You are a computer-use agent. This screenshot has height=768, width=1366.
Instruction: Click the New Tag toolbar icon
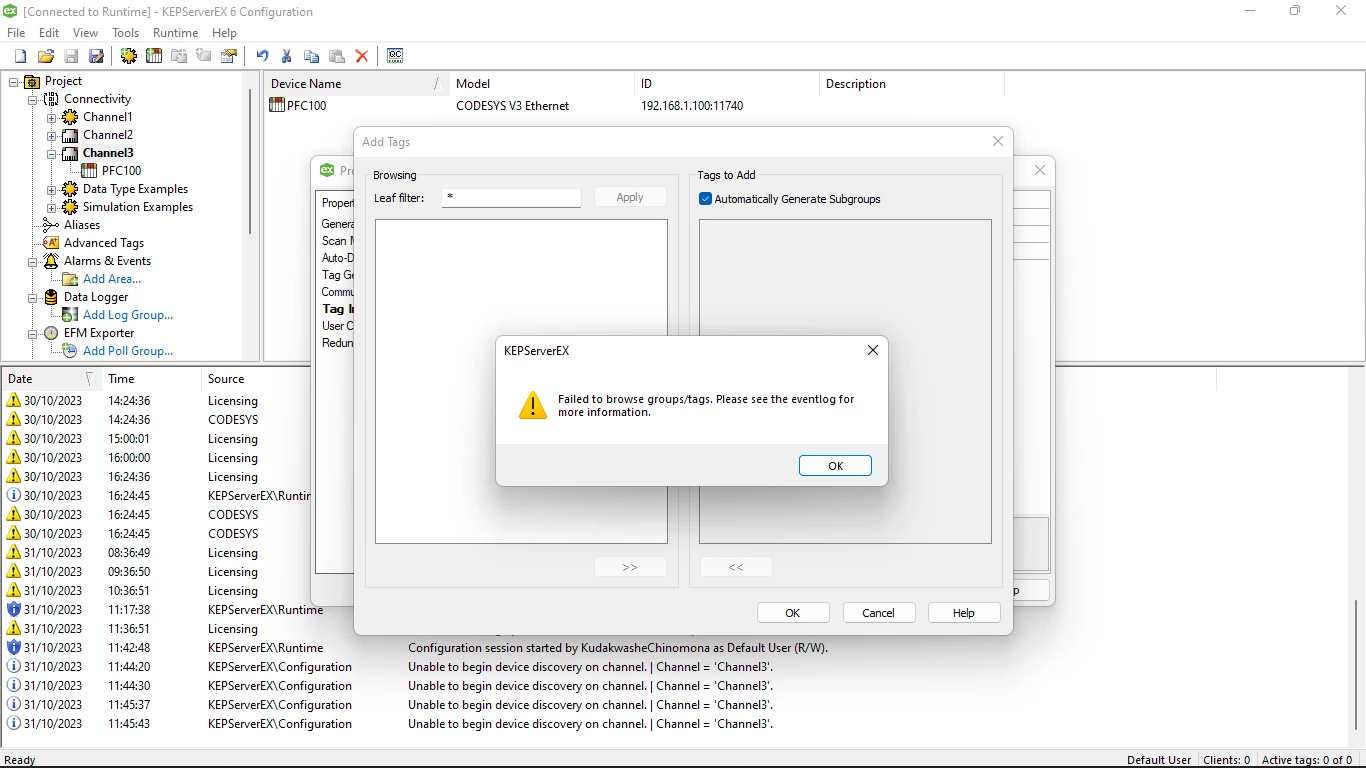pyautogui.click(x=204, y=56)
